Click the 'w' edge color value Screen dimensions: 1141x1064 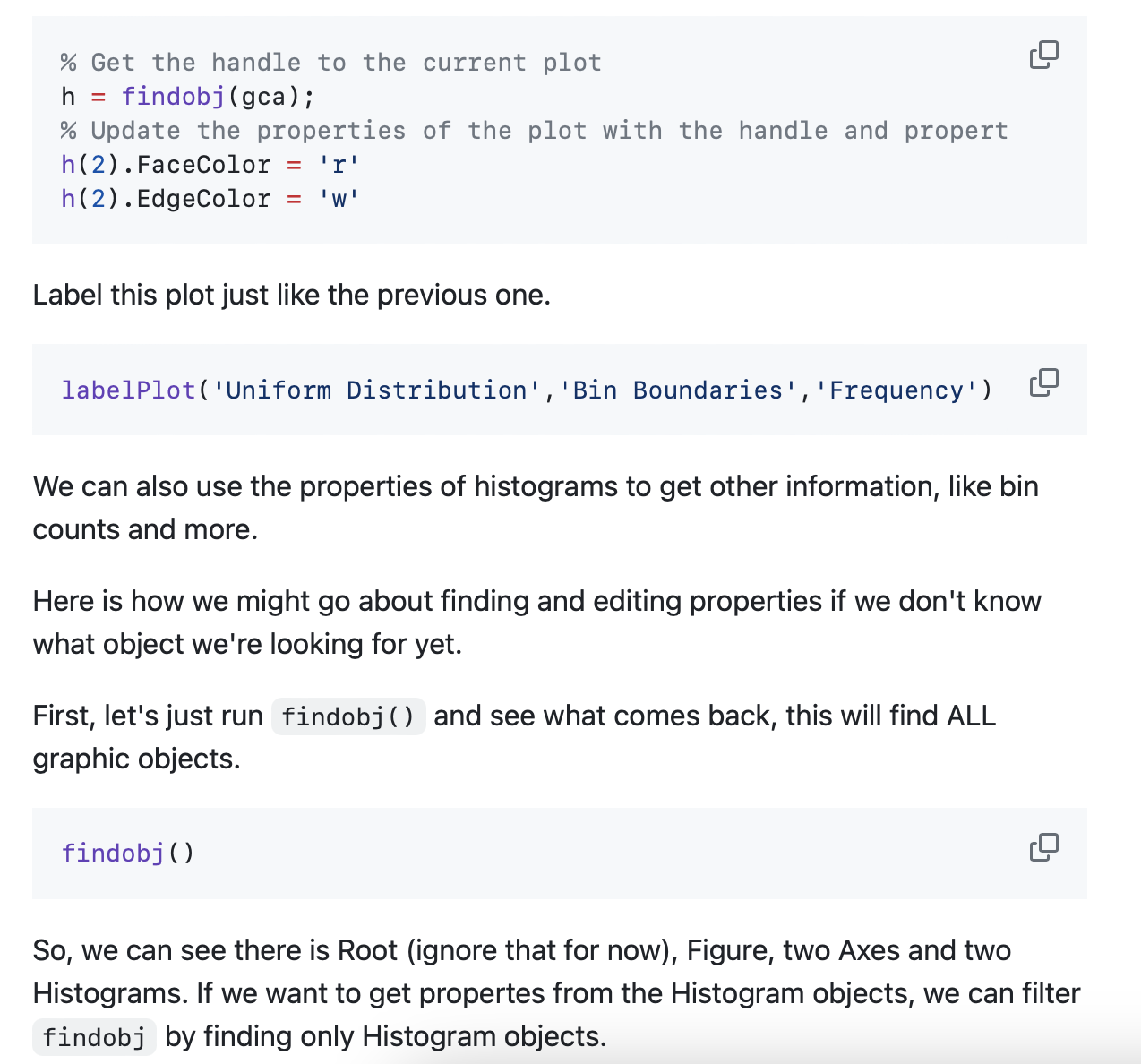pos(339,199)
